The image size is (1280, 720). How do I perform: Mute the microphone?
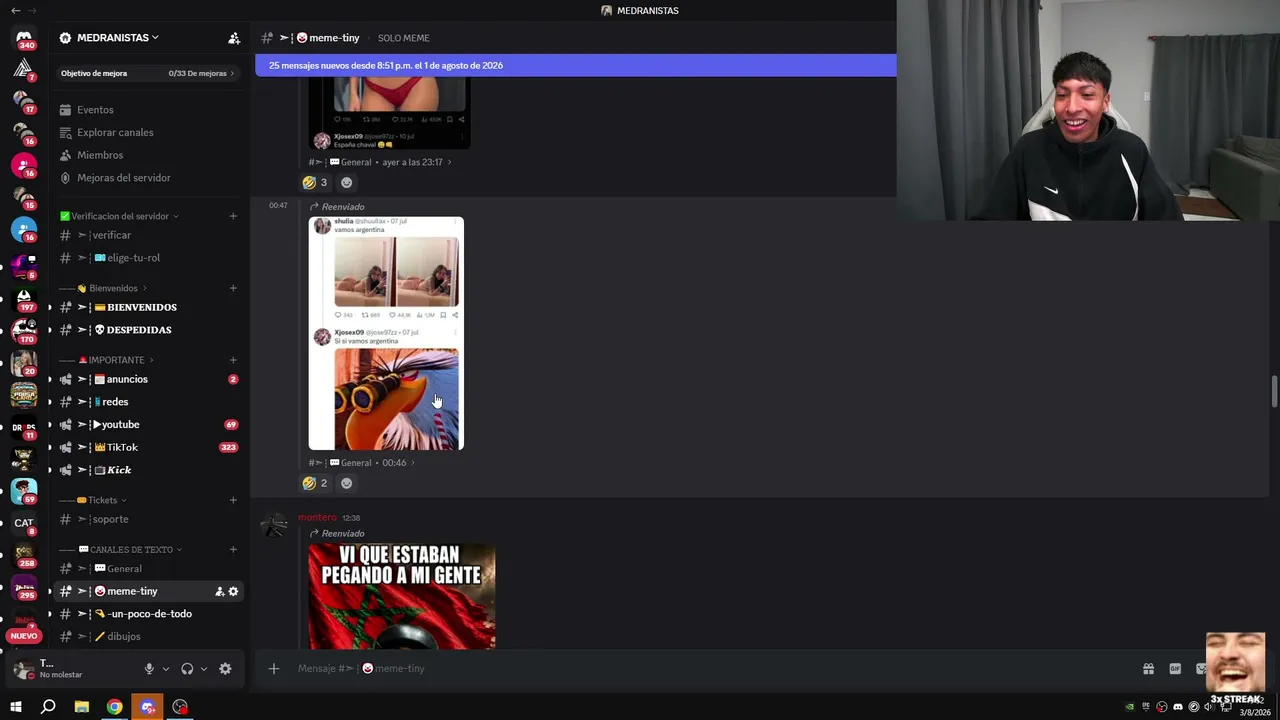[x=149, y=669]
